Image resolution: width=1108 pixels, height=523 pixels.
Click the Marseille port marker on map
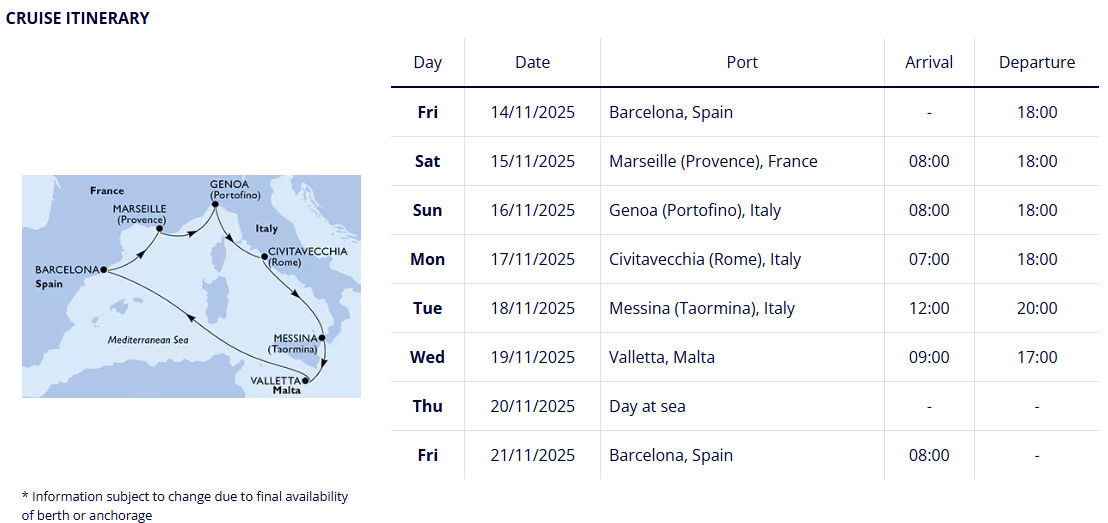coord(160,229)
